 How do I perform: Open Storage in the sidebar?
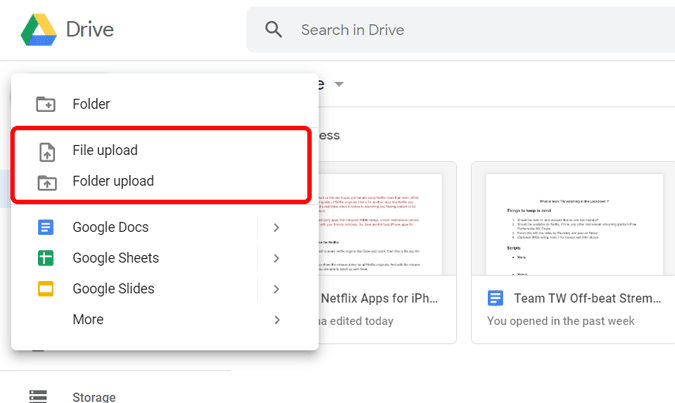pos(94,397)
